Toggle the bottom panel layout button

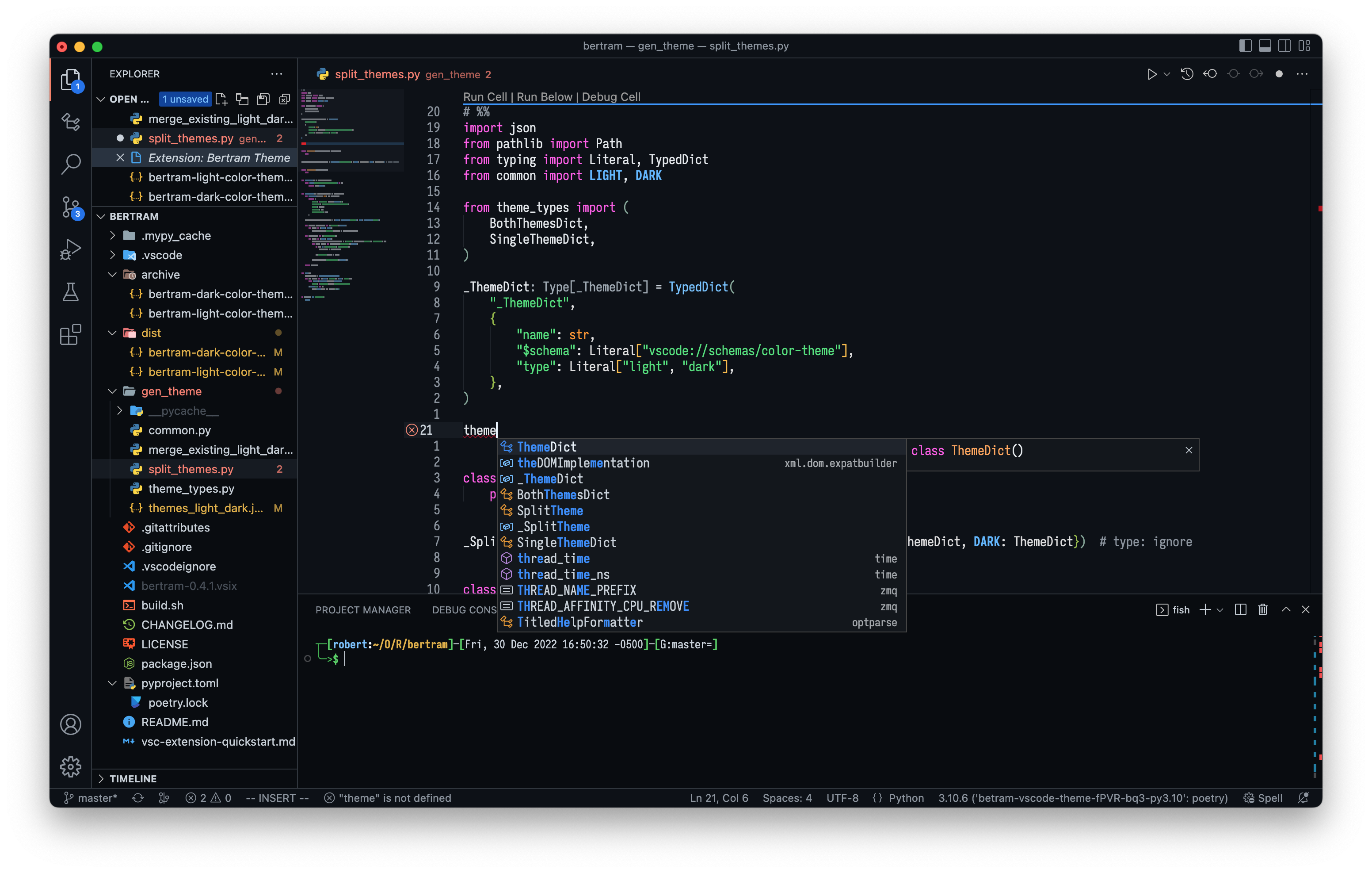coord(1265,46)
